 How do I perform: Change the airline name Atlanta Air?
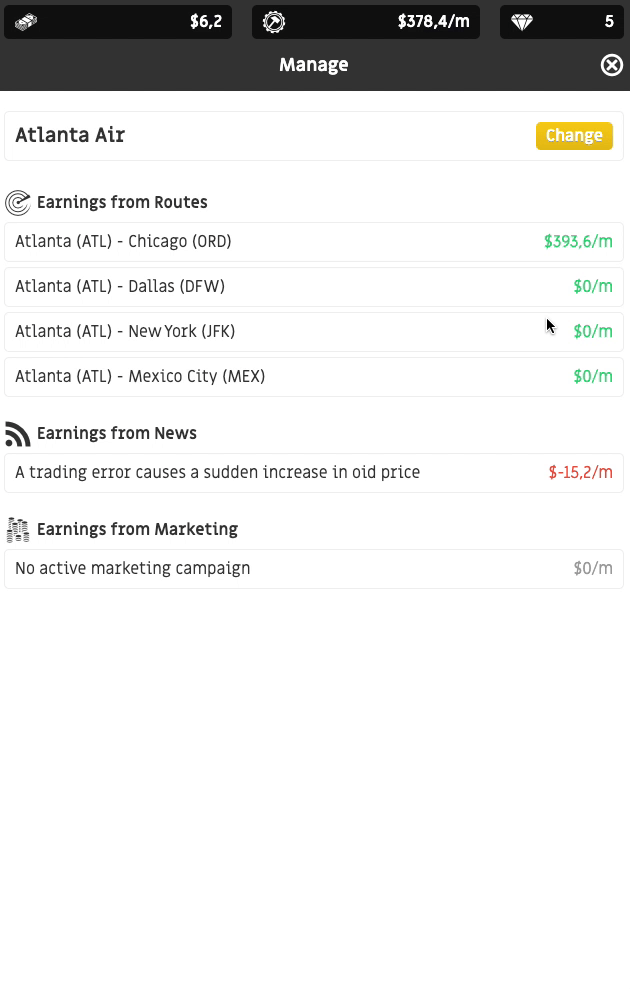click(x=574, y=136)
